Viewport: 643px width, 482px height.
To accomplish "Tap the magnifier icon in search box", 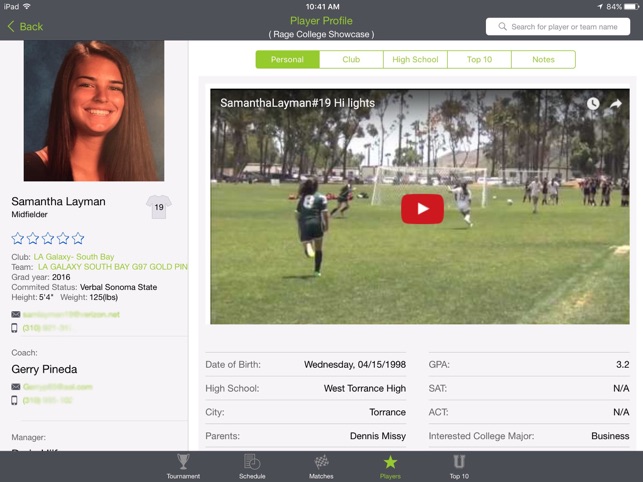I will [x=502, y=27].
